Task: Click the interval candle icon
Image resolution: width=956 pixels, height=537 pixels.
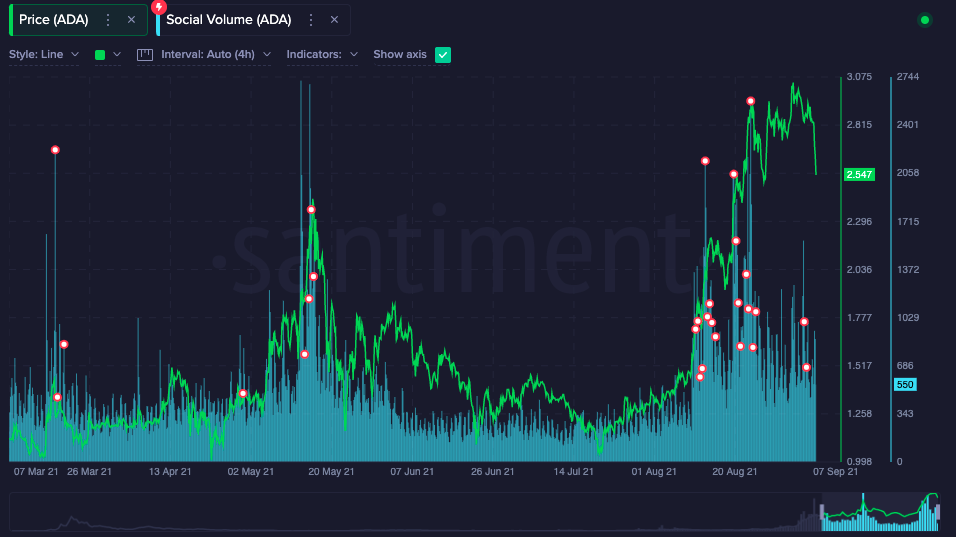Action: coord(144,55)
